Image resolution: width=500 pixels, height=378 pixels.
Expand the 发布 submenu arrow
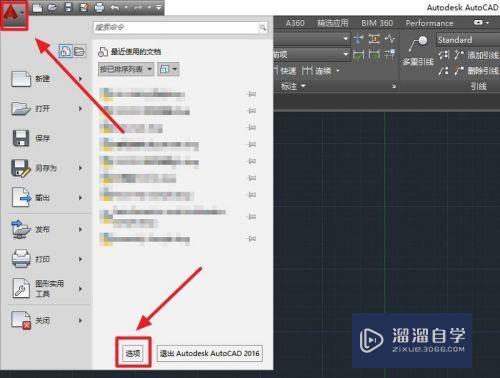pos(80,229)
